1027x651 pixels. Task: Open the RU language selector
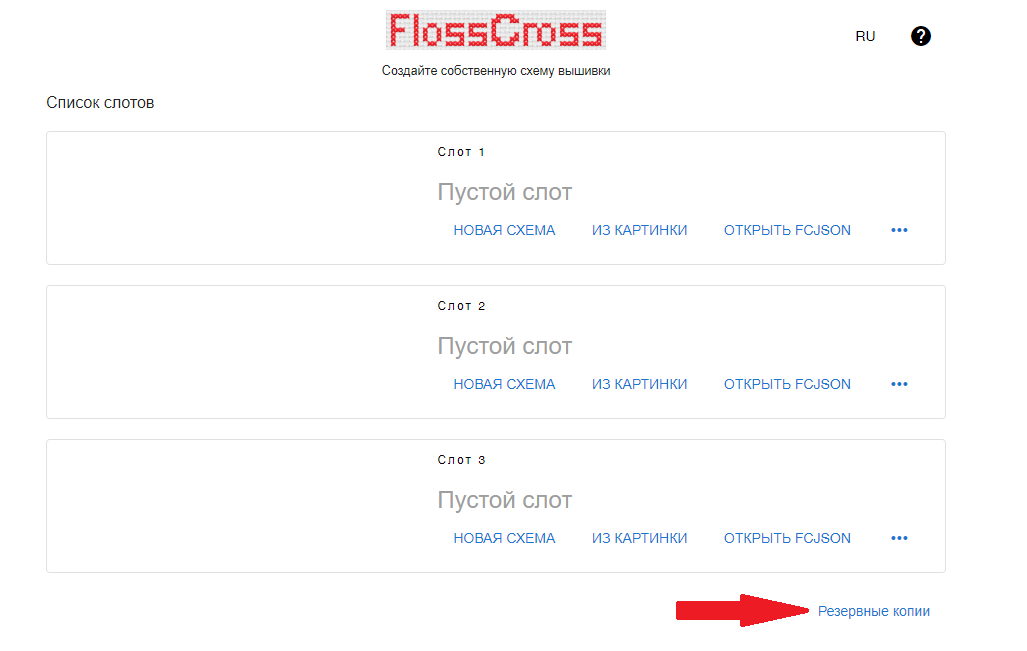click(x=865, y=37)
